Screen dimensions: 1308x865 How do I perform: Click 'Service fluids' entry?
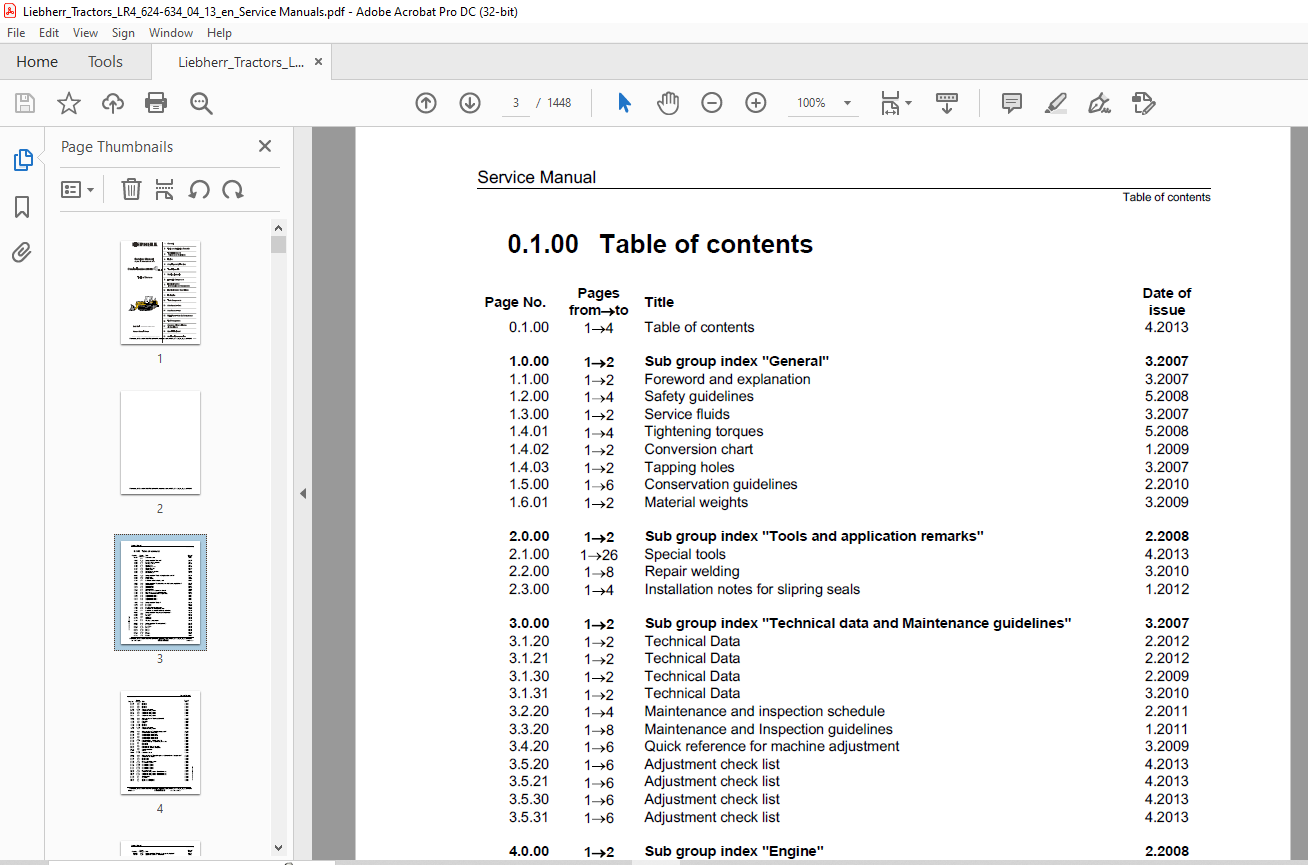point(687,414)
